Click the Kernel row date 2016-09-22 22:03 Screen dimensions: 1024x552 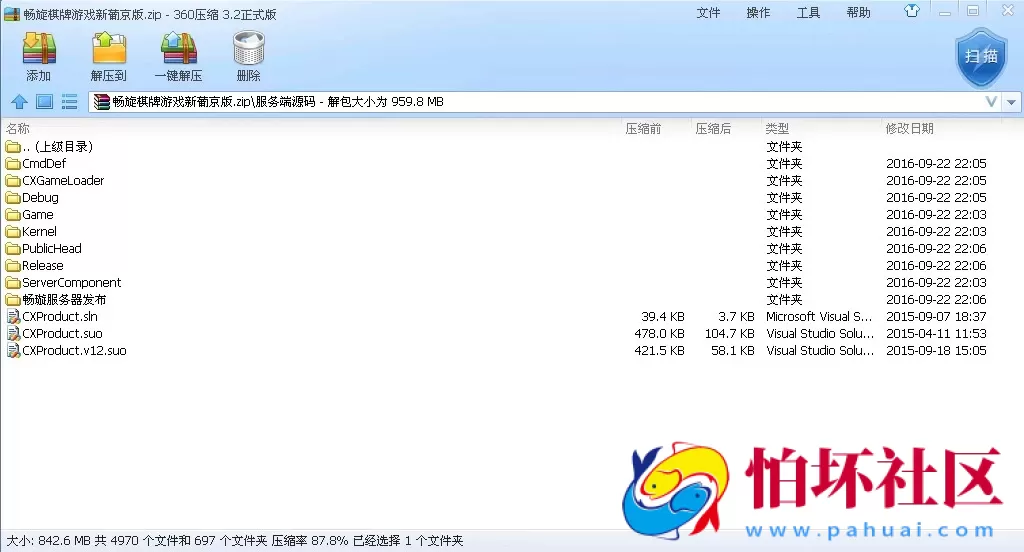coord(936,231)
